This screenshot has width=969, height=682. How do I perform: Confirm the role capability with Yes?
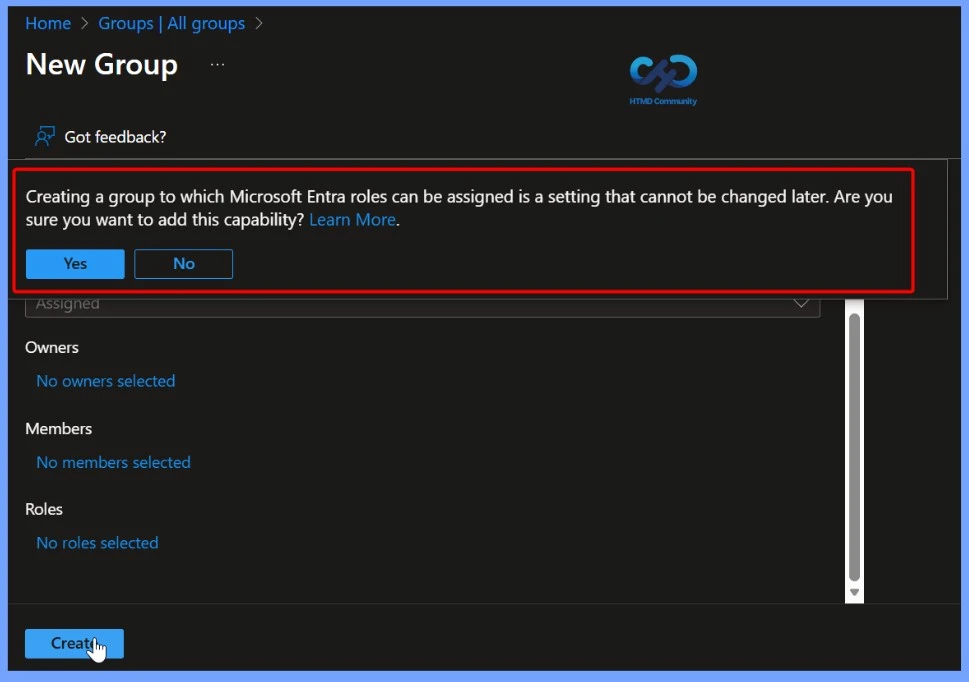[x=75, y=264]
